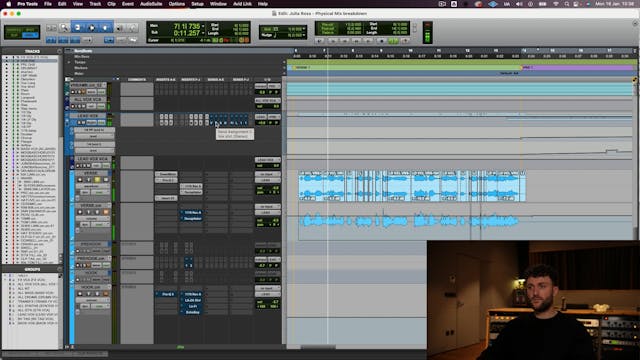Image resolution: width=640 pixels, height=360 pixels.
Task: Toggle Solo on the VERSE.dup track
Action: (97, 212)
